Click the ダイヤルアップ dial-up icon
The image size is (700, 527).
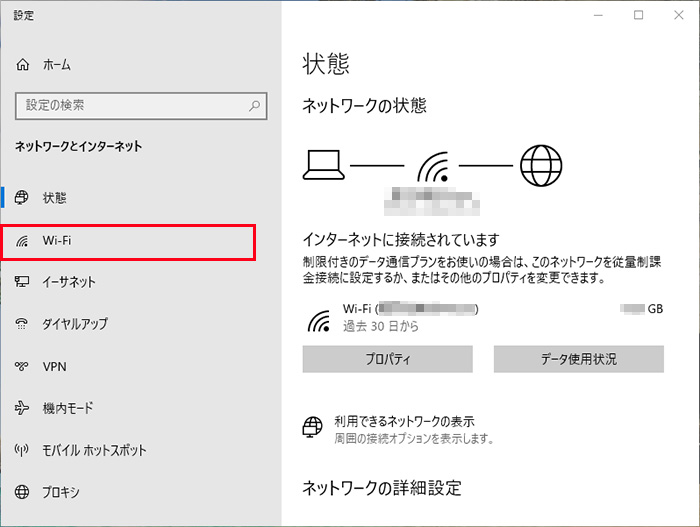coord(23,325)
